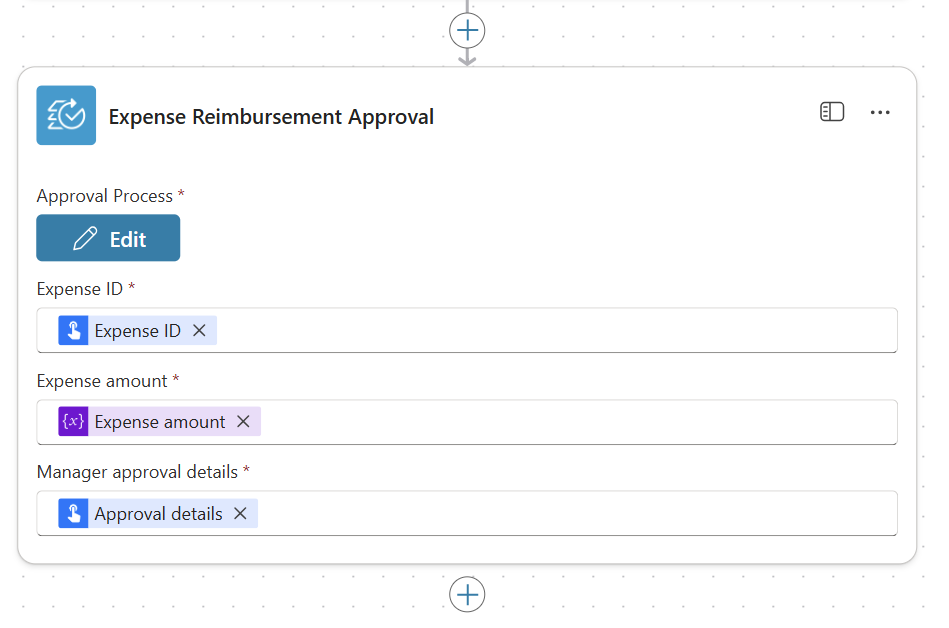This screenshot has height=628, width=949.
Task: Click the plus icon above the action card
Action: (467, 30)
